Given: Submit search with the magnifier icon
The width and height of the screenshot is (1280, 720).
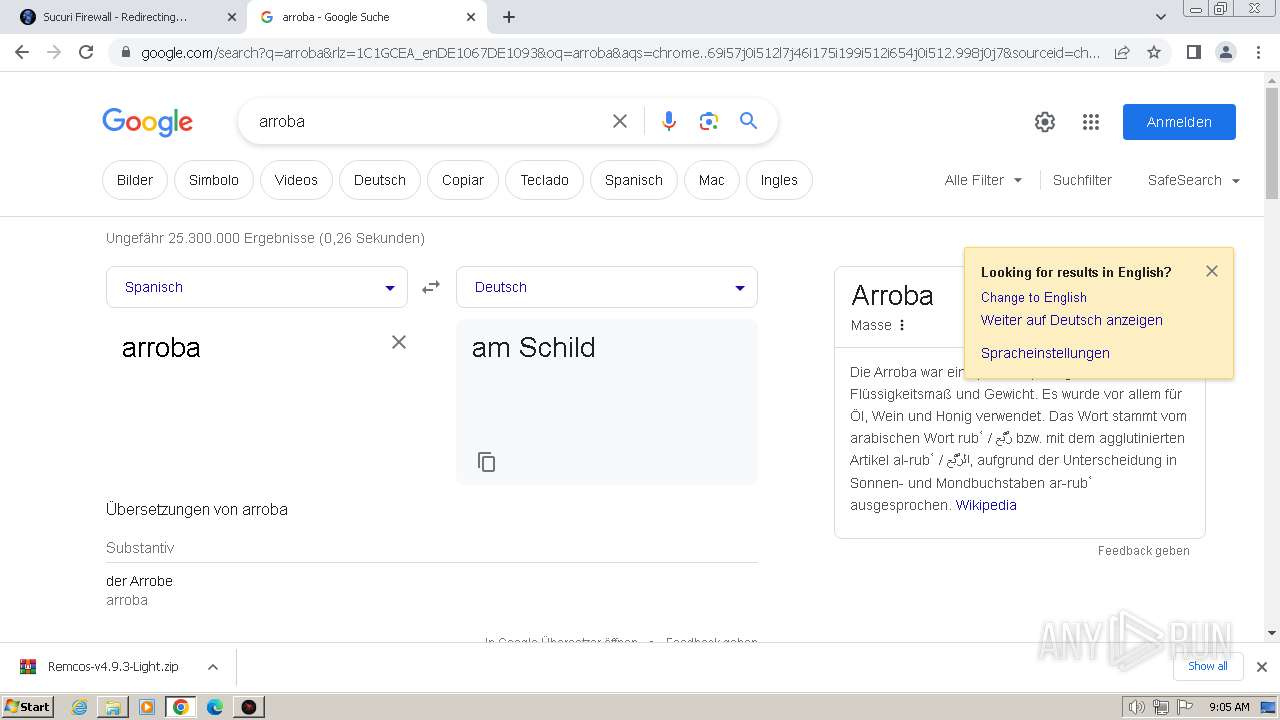Looking at the screenshot, I should click(x=748, y=121).
